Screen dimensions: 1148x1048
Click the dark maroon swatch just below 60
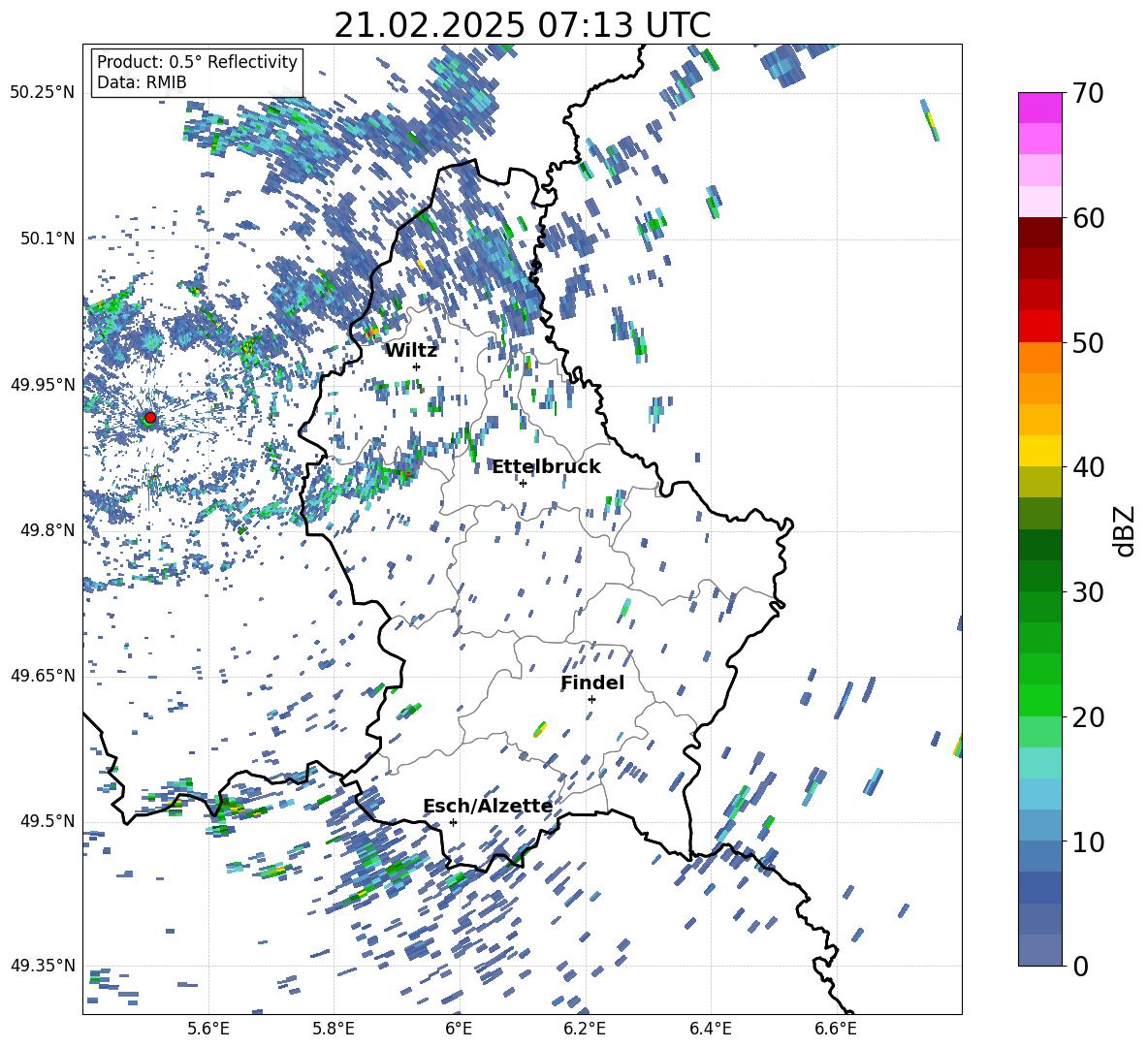coord(1040,233)
